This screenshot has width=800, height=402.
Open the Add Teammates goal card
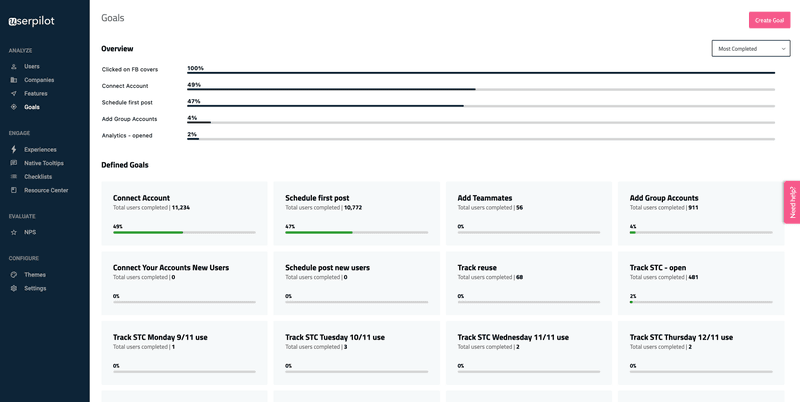[x=529, y=213]
